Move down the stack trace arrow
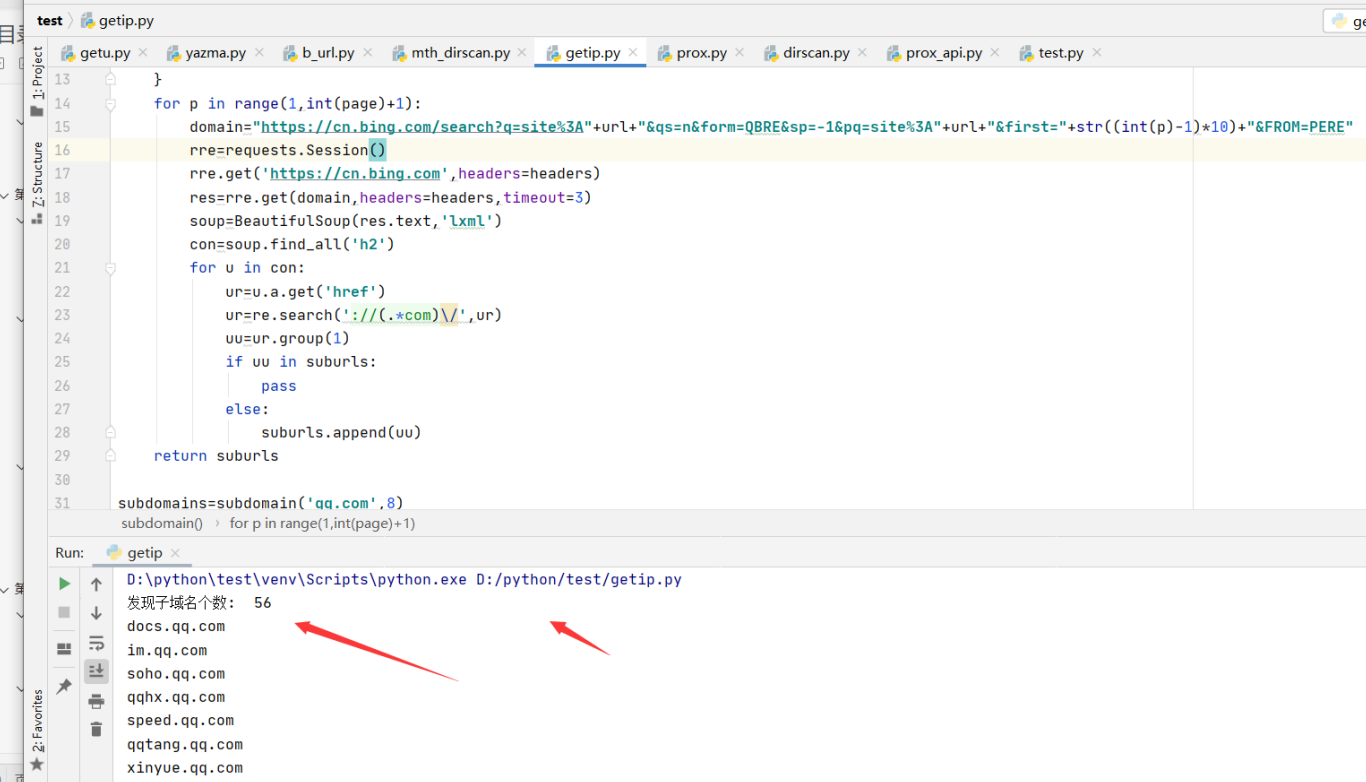Screen dimensions: 1366x782 point(96,613)
